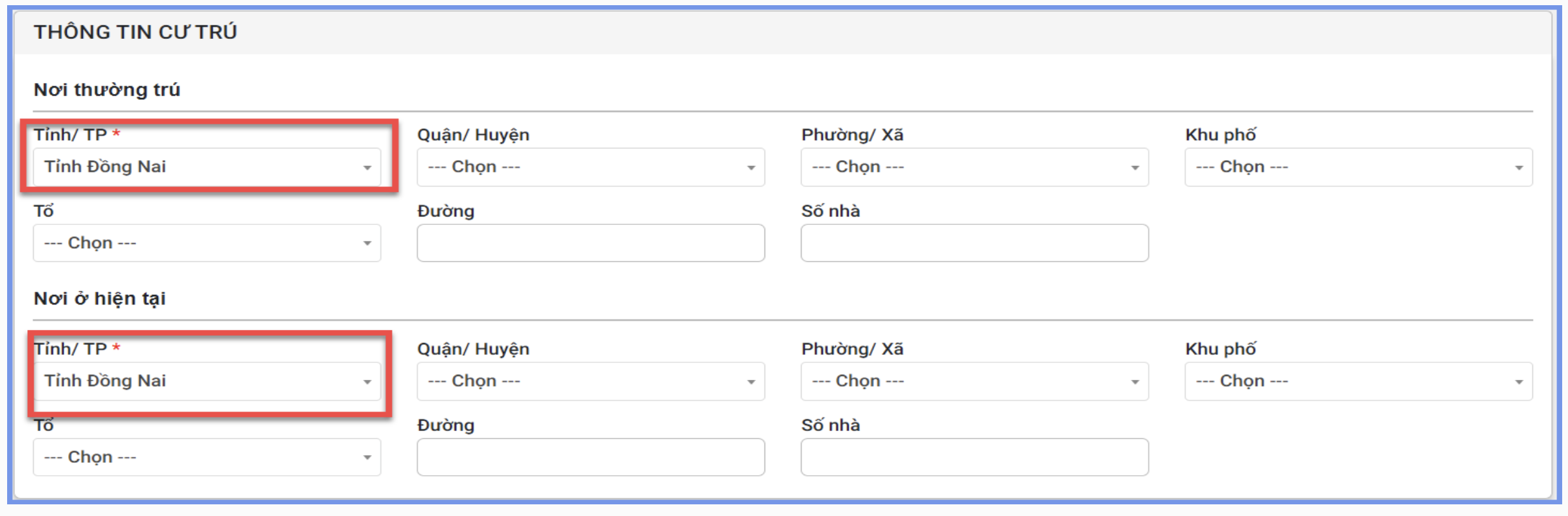Click the THÔNG TIN CƯ TRÚ panel header
Screen dimensions: 1568x516
click(x=135, y=32)
